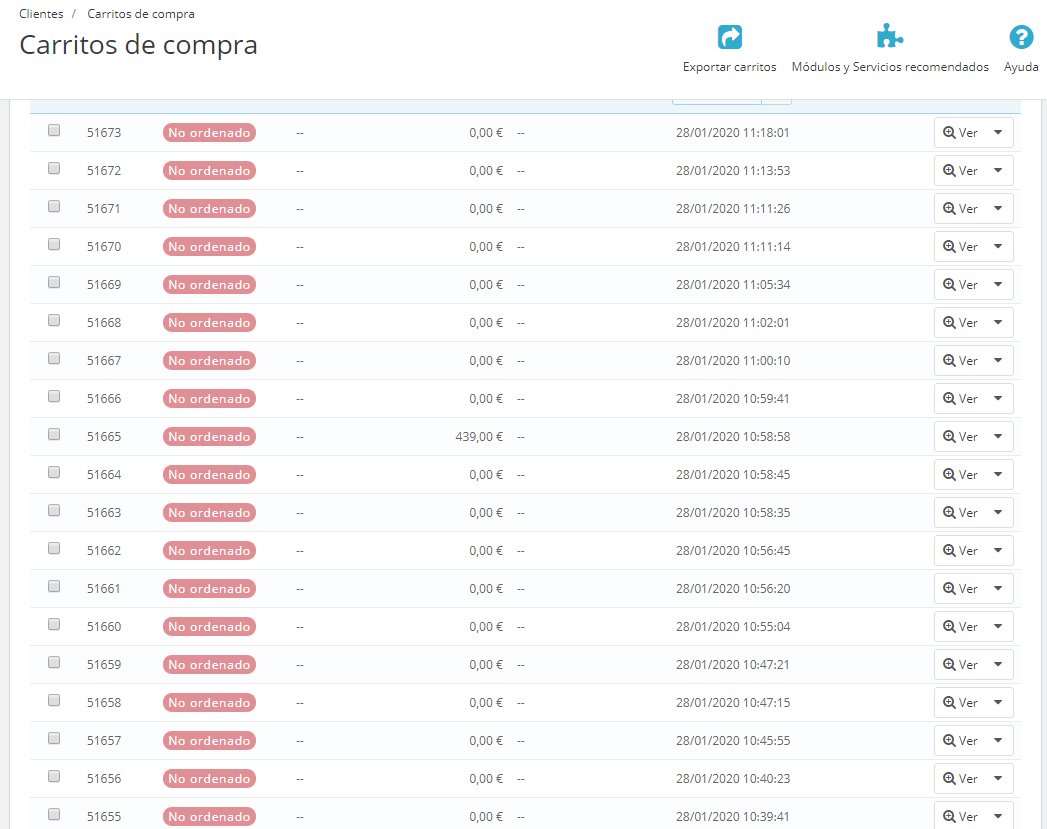
Task: Click No ordenado badge of cart 51670
Action: click(x=209, y=247)
